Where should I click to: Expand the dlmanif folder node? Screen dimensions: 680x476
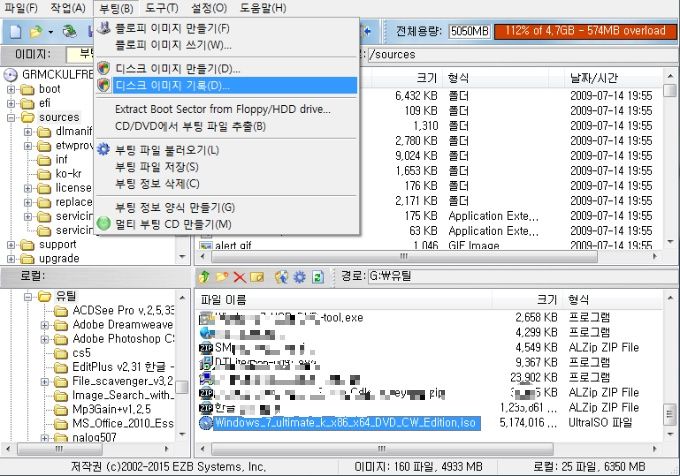(28, 132)
